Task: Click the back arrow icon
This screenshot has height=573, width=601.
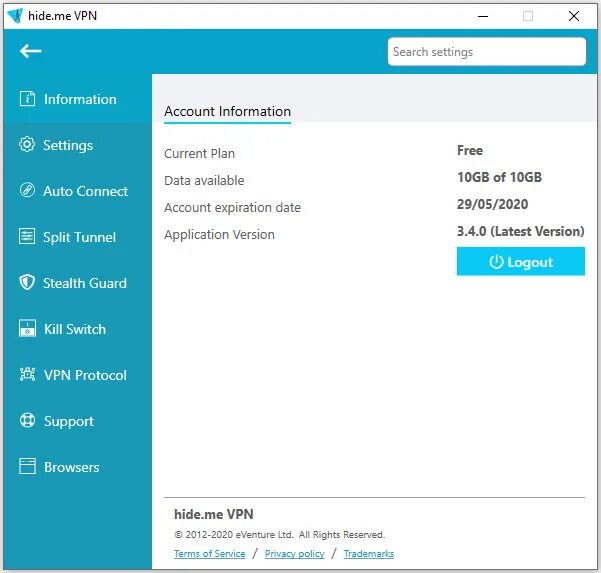Action: tap(31, 51)
